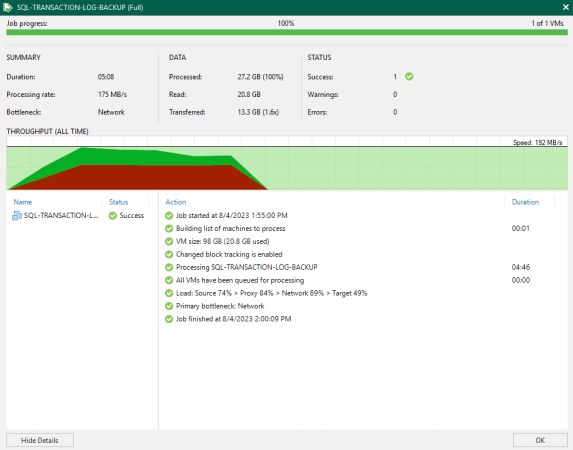Click the check icon beside Job finished
The width and height of the screenshot is (573, 450).
(x=169, y=319)
